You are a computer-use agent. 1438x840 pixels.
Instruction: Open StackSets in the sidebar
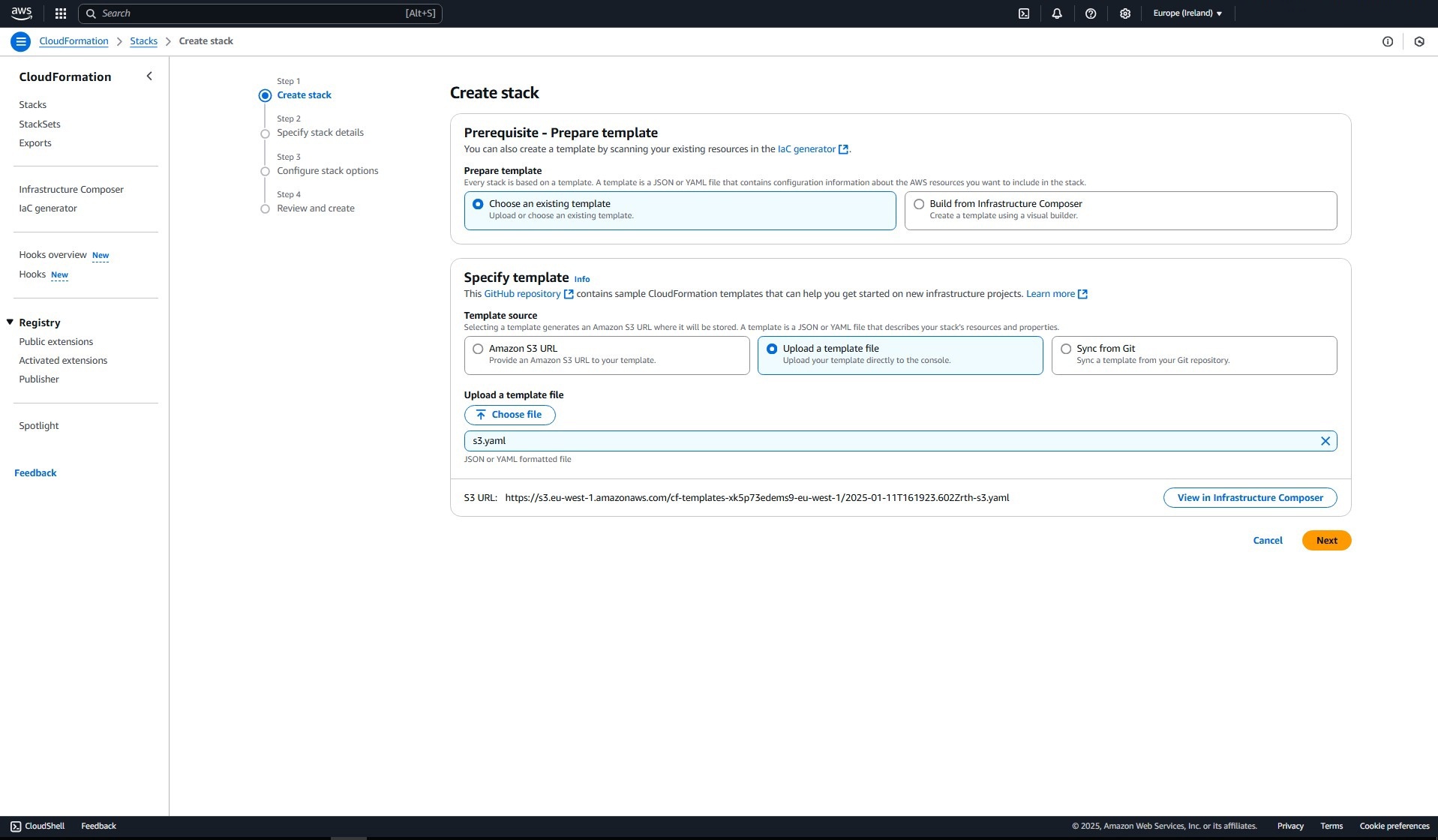pyautogui.click(x=40, y=124)
